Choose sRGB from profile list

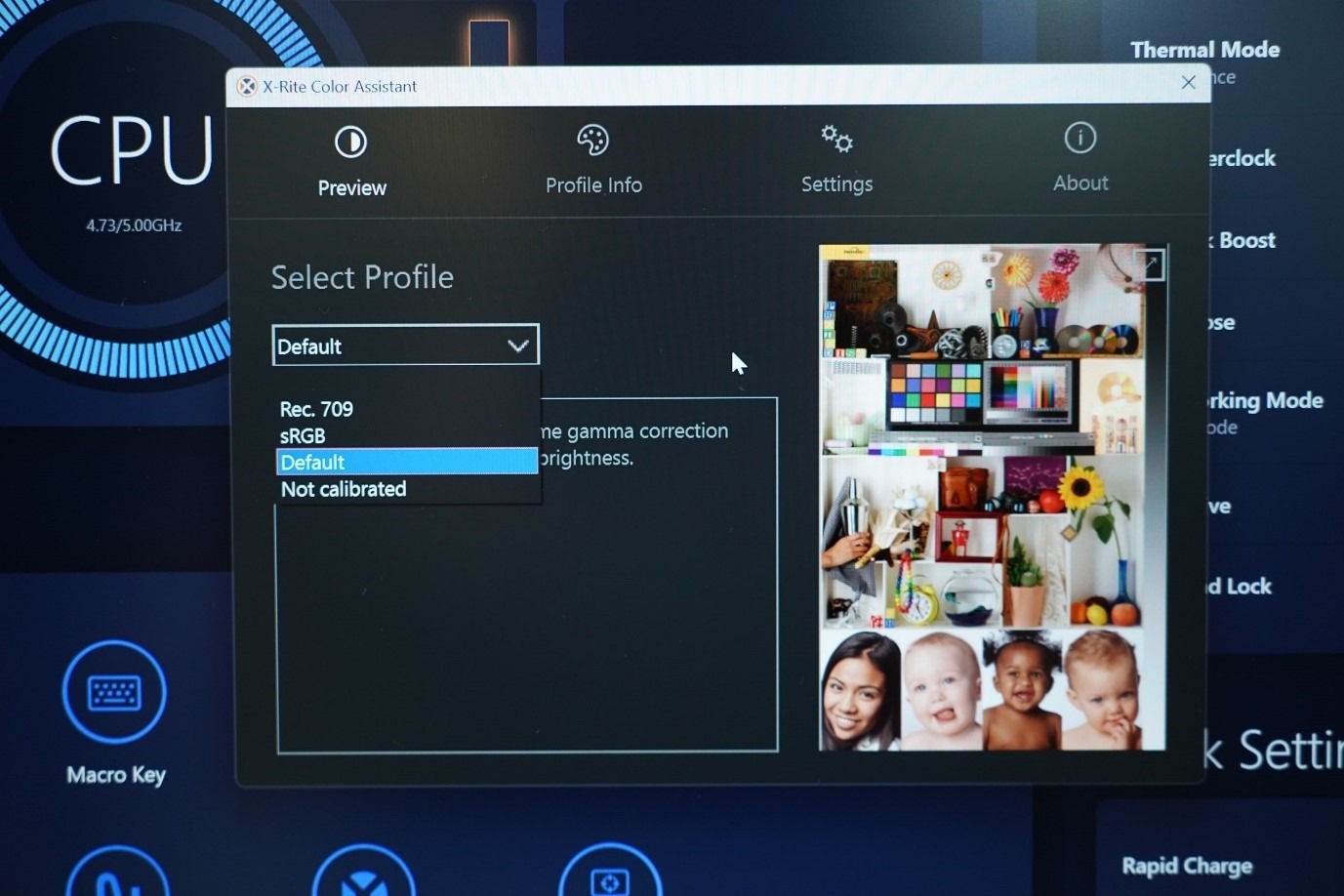click(302, 435)
